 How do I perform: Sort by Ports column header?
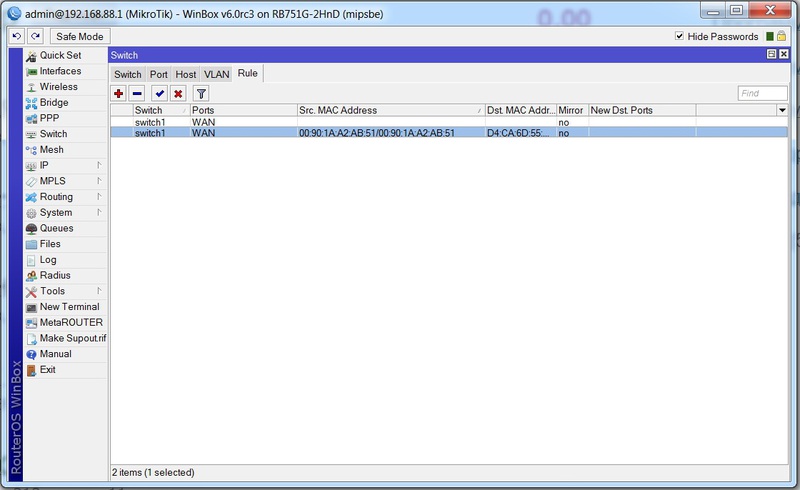click(x=243, y=110)
